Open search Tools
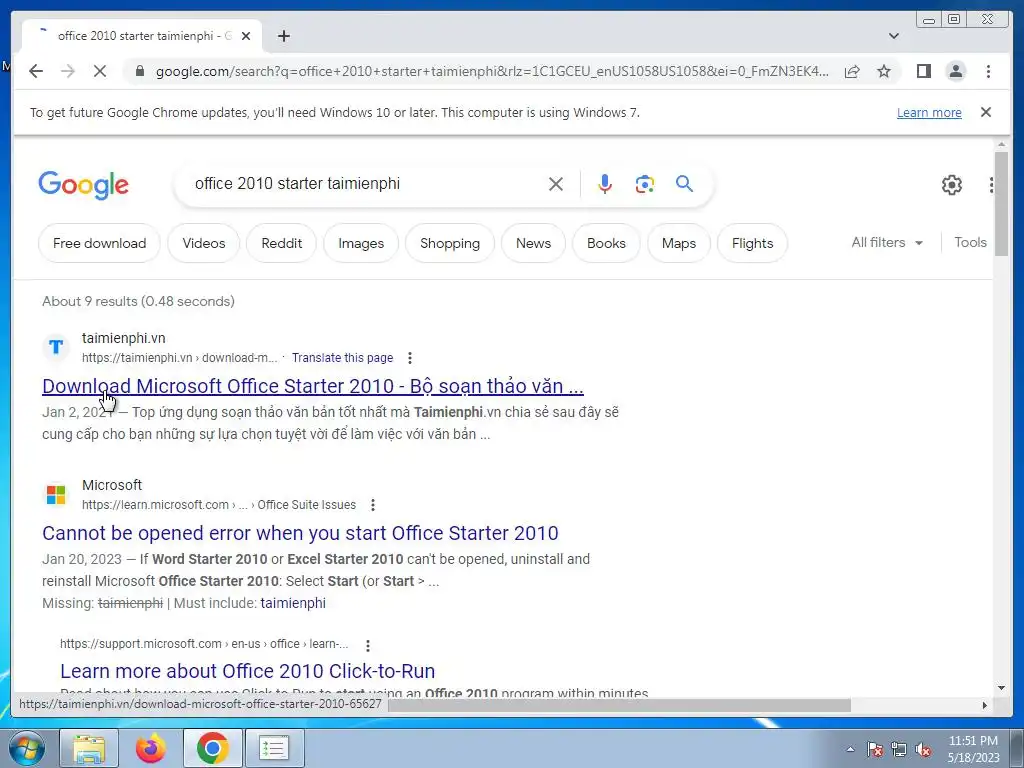1024x768 pixels. (x=970, y=242)
